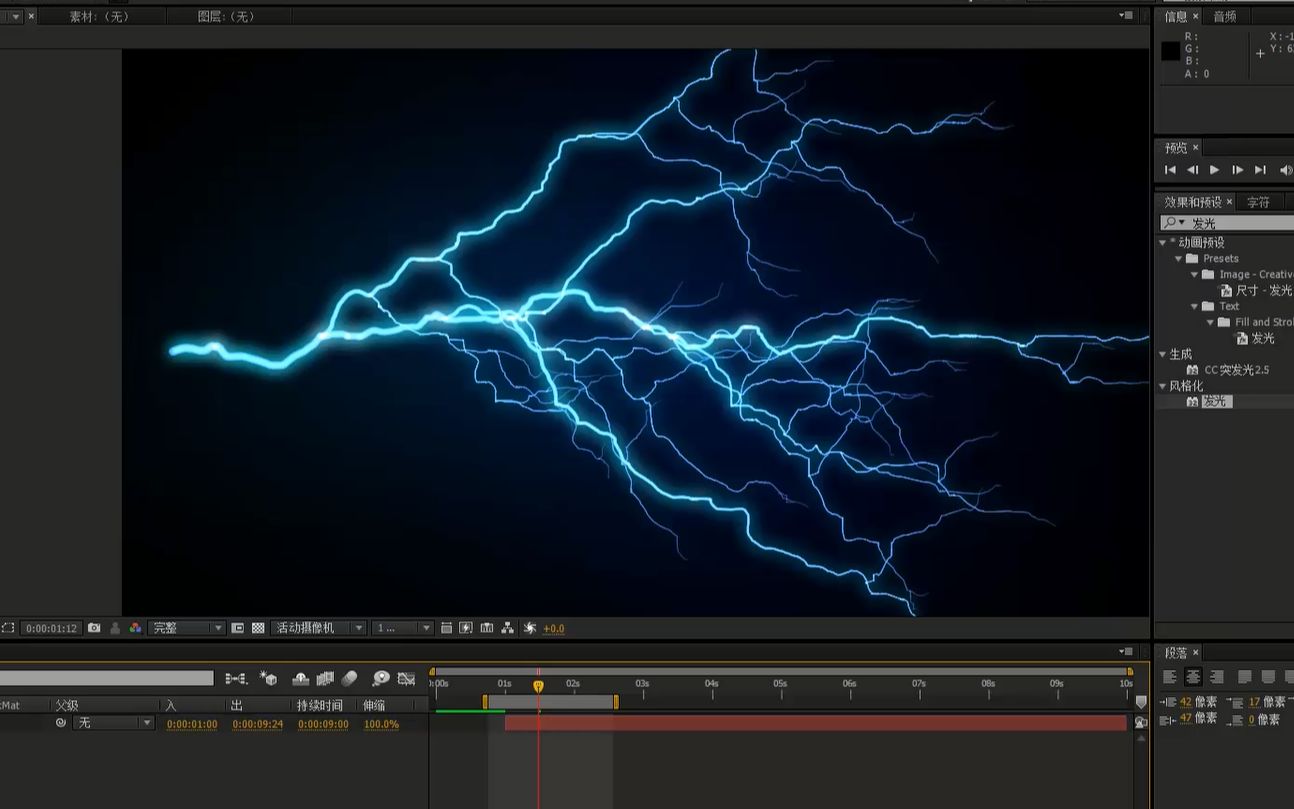Click the fast previews lightning icon
Image resolution: width=1294 pixels, height=809 pixels.
click(466, 628)
